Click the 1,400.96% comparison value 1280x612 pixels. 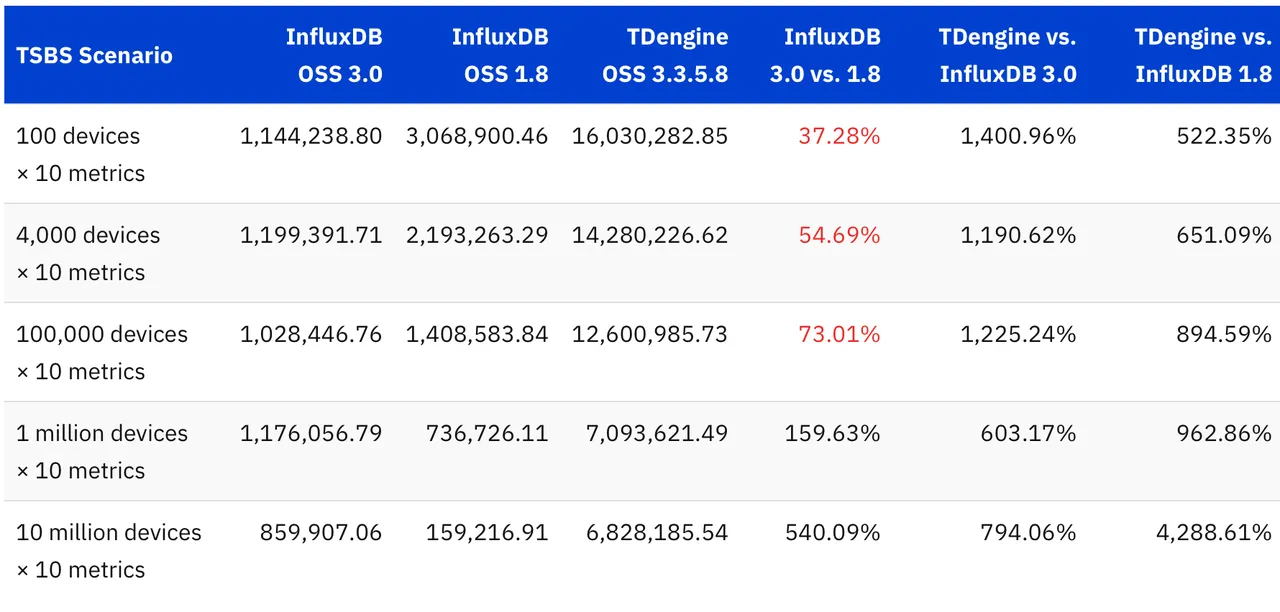click(1018, 136)
